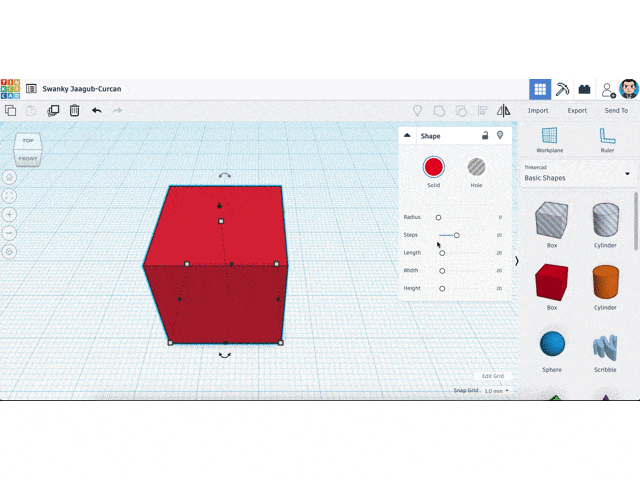The width and height of the screenshot is (640, 480).
Task: Toggle shape visibility lightbulb in Shape panel
Action: [500, 135]
